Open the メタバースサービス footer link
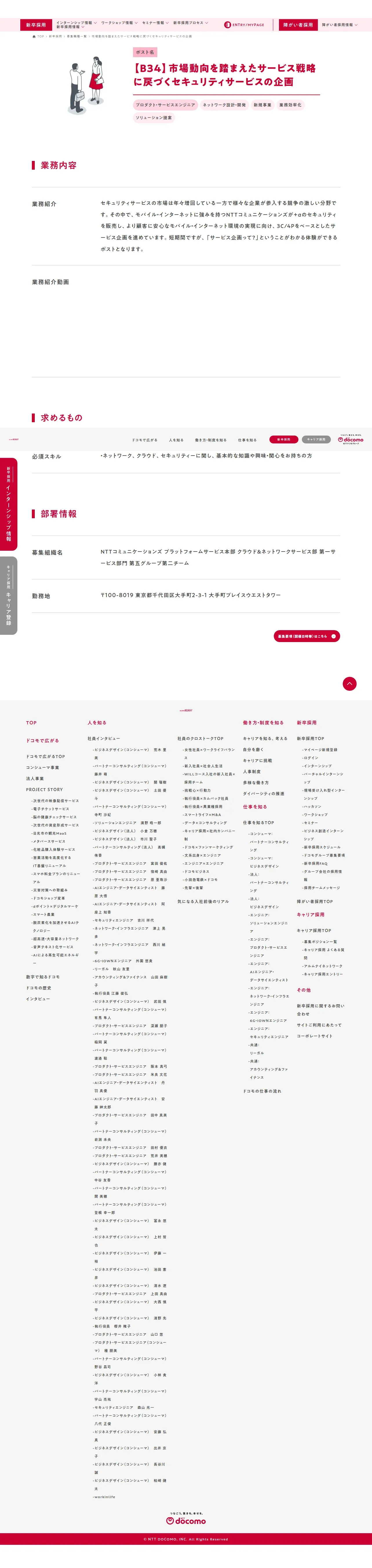Image resolution: width=372 pixels, height=1568 pixels. pos(49,841)
